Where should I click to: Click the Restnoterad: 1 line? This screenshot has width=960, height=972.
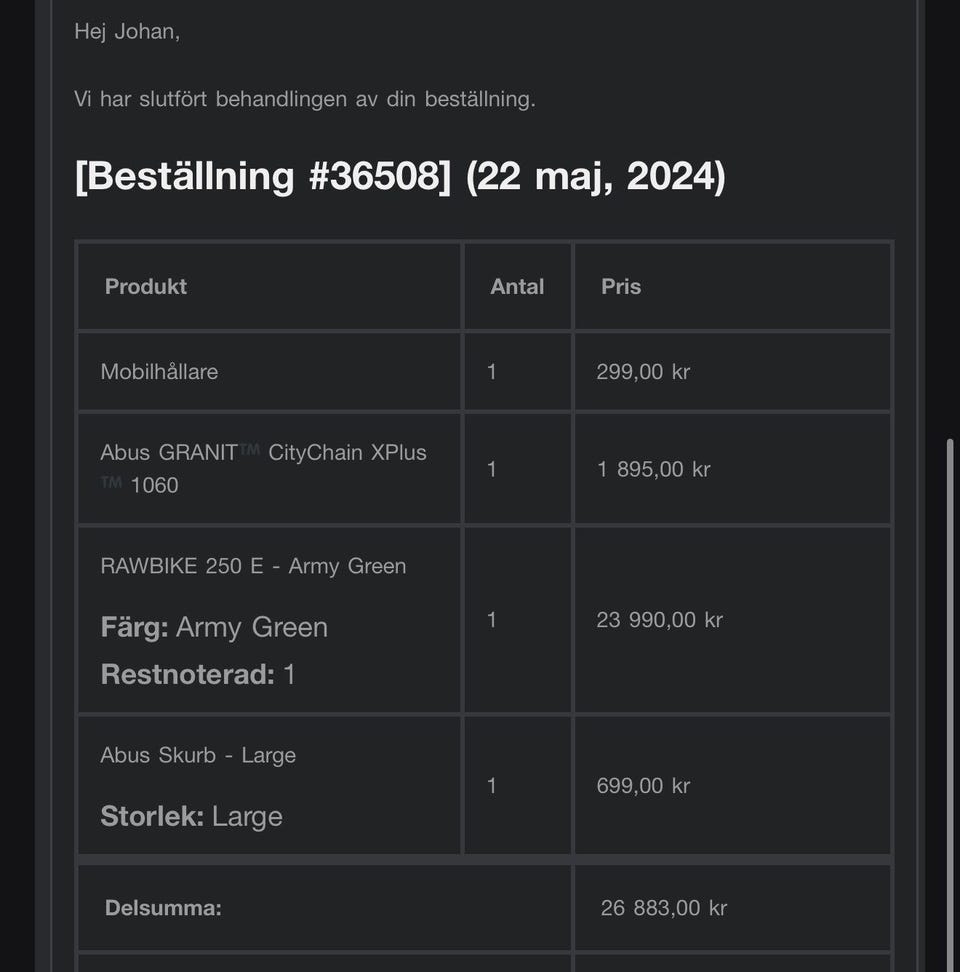coord(198,674)
